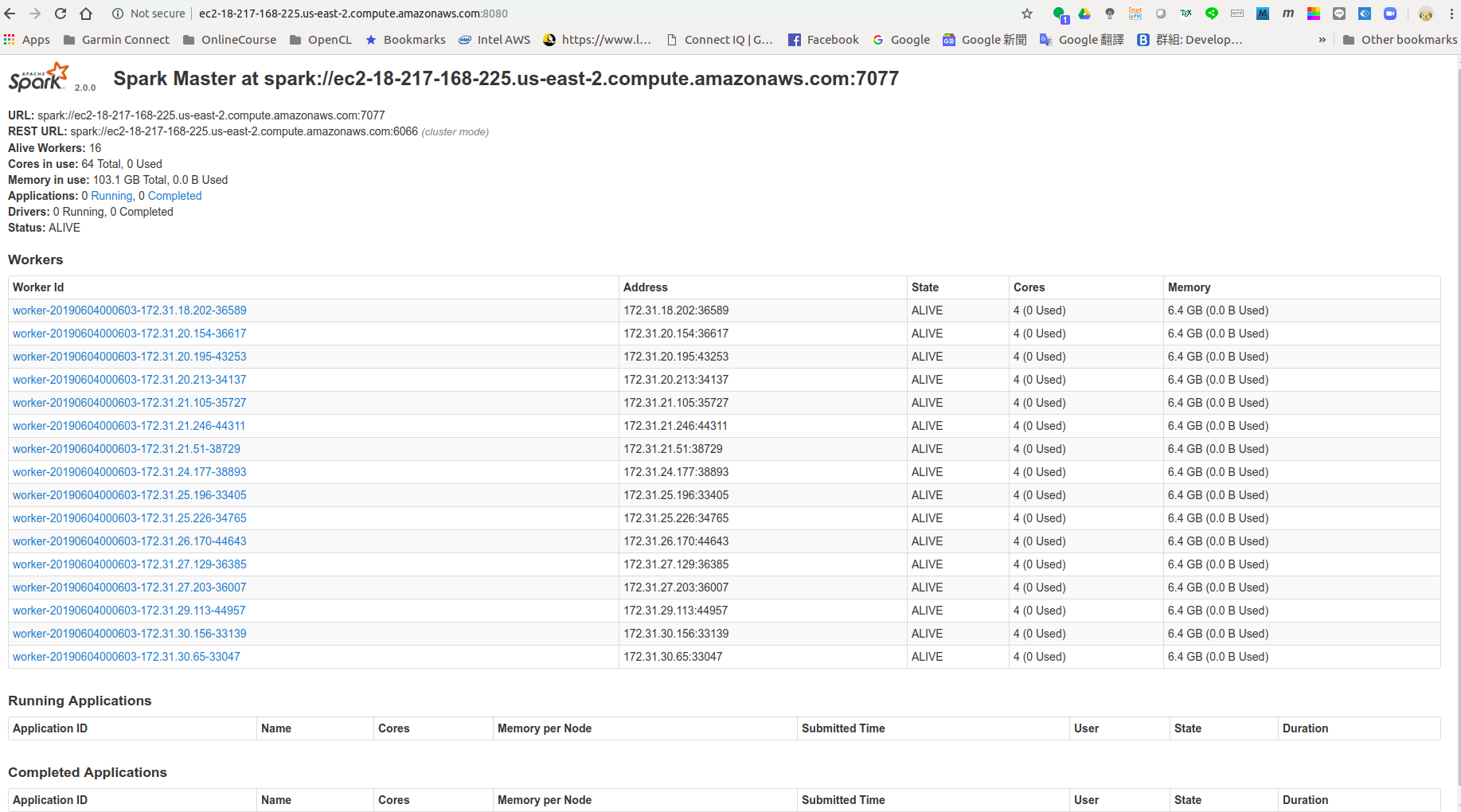Open the lightbulb extension icon
1461x812 pixels.
1110,14
